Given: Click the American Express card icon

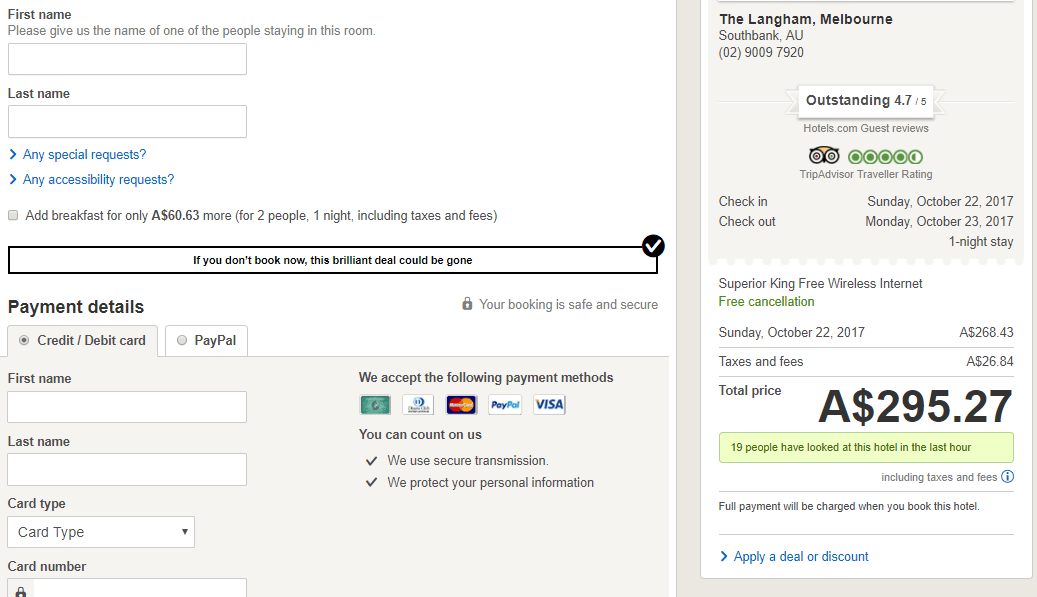Looking at the screenshot, I should tap(375, 405).
